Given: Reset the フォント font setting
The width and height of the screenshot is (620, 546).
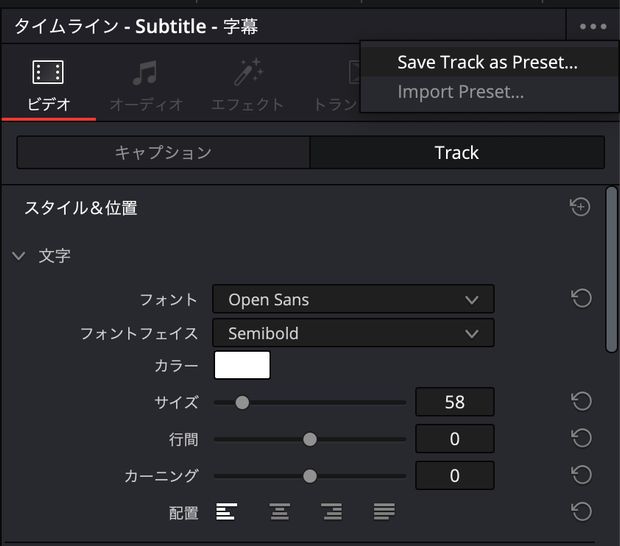Looking at the screenshot, I should (582, 299).
